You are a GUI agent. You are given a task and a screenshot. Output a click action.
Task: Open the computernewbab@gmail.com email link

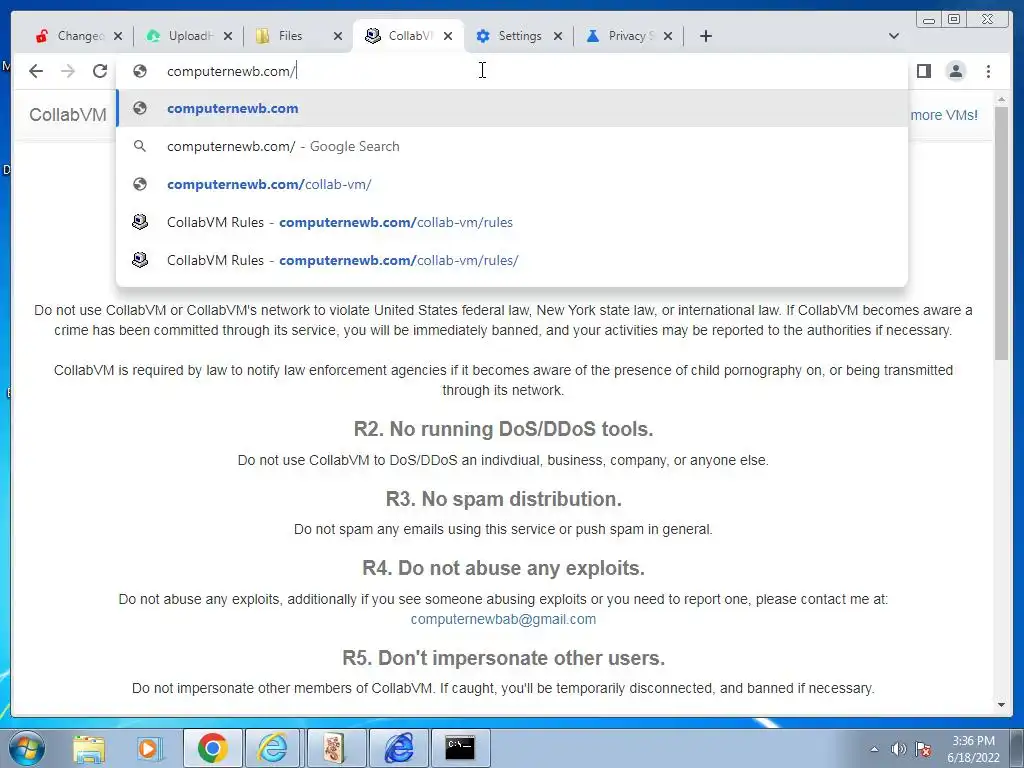(503, 619)
